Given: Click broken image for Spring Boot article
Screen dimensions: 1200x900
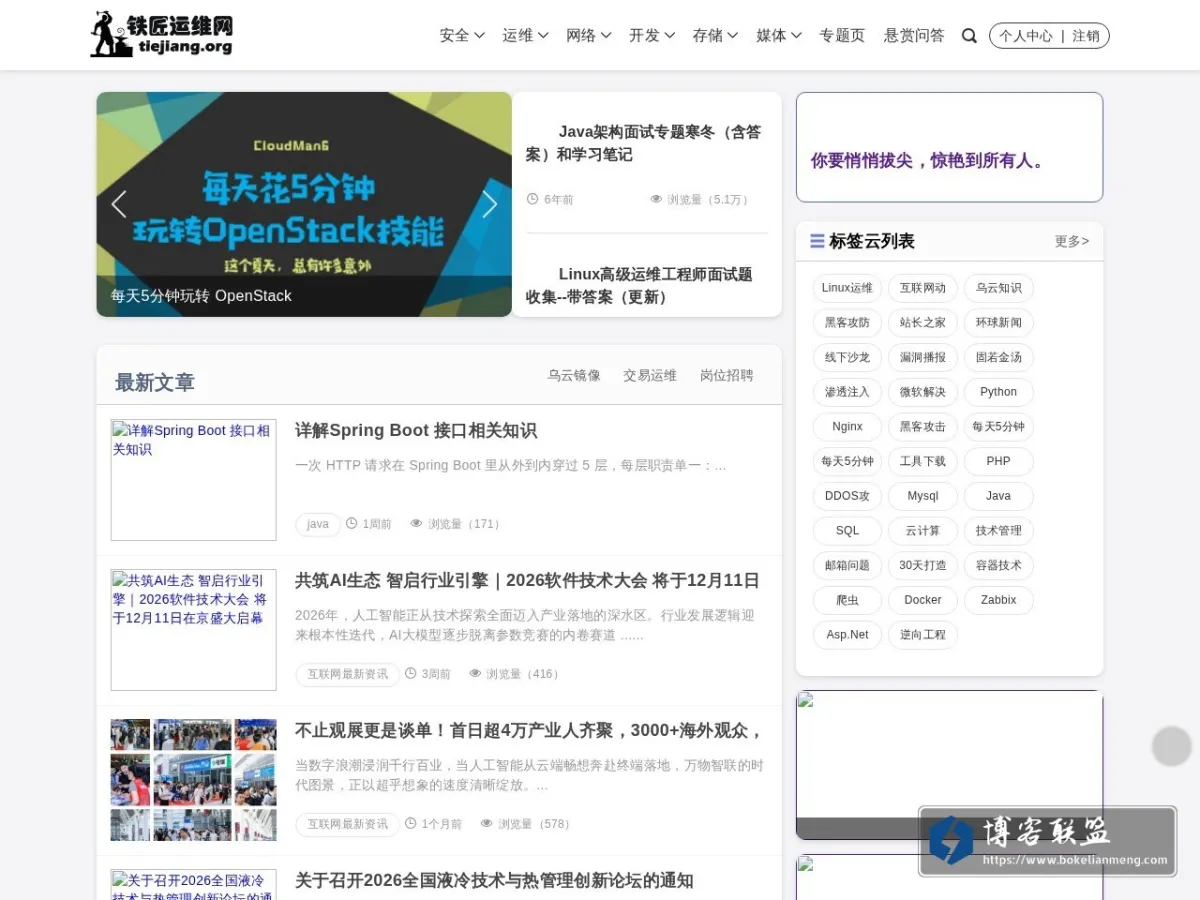Looking at the screenshot, I should pyautogui.click(x=193, y=480).
